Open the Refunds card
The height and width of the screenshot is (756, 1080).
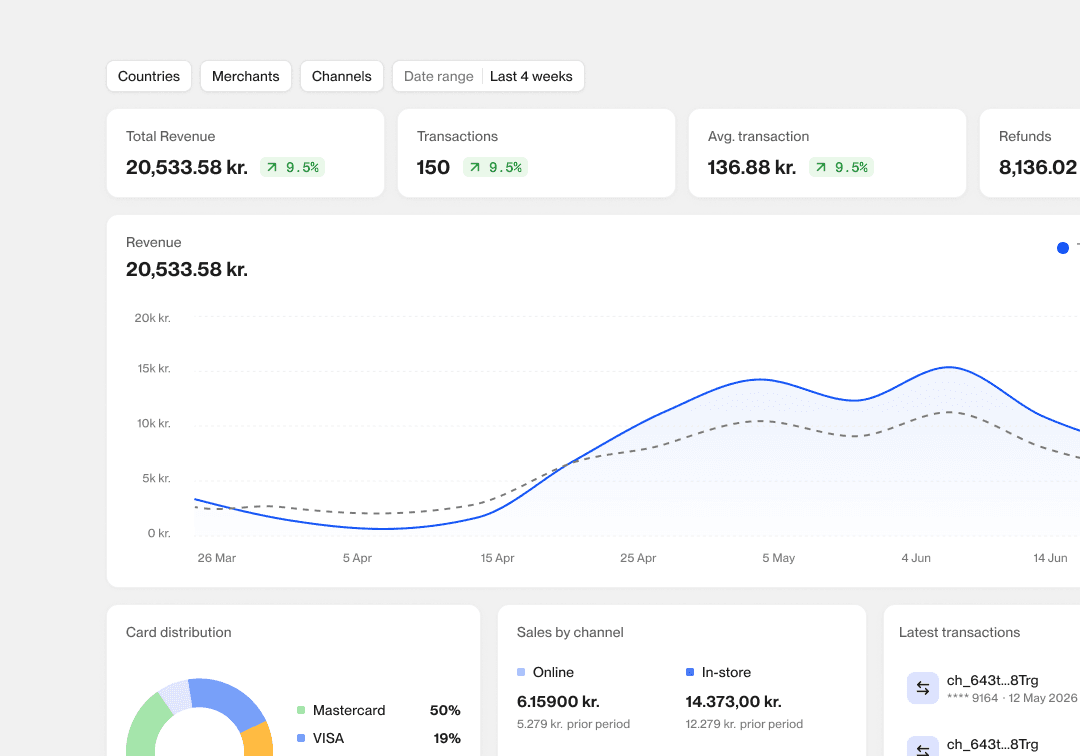pyautogui.click(x=1030, y=153)
